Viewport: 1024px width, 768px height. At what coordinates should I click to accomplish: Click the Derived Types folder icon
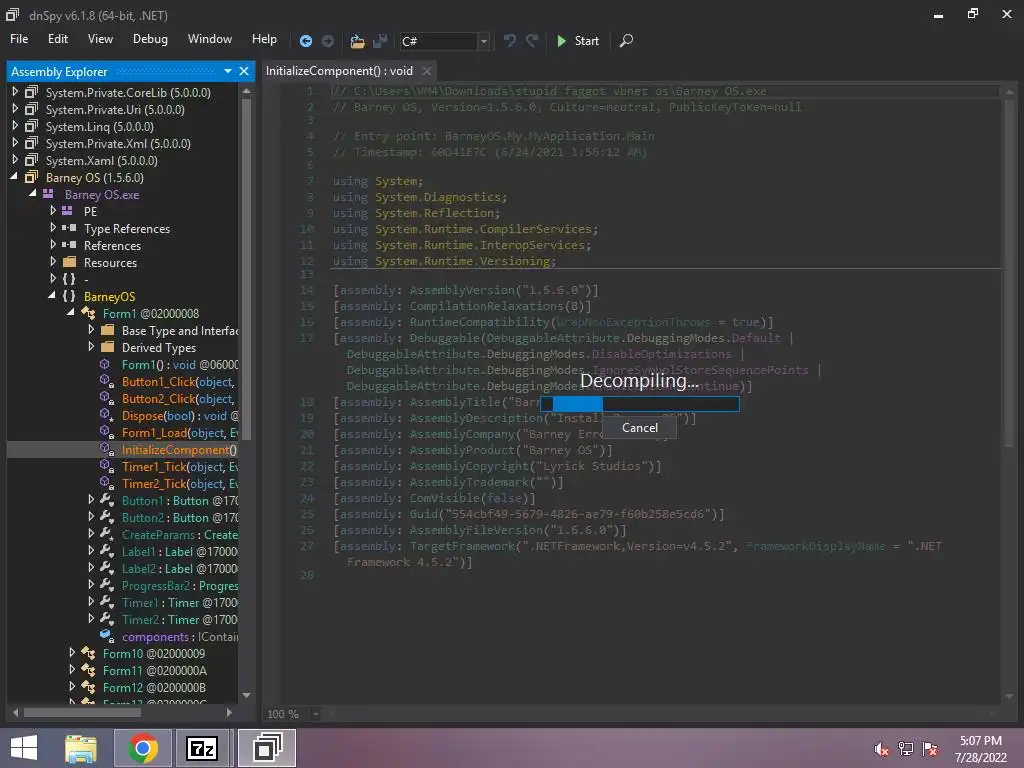[108, 347]
